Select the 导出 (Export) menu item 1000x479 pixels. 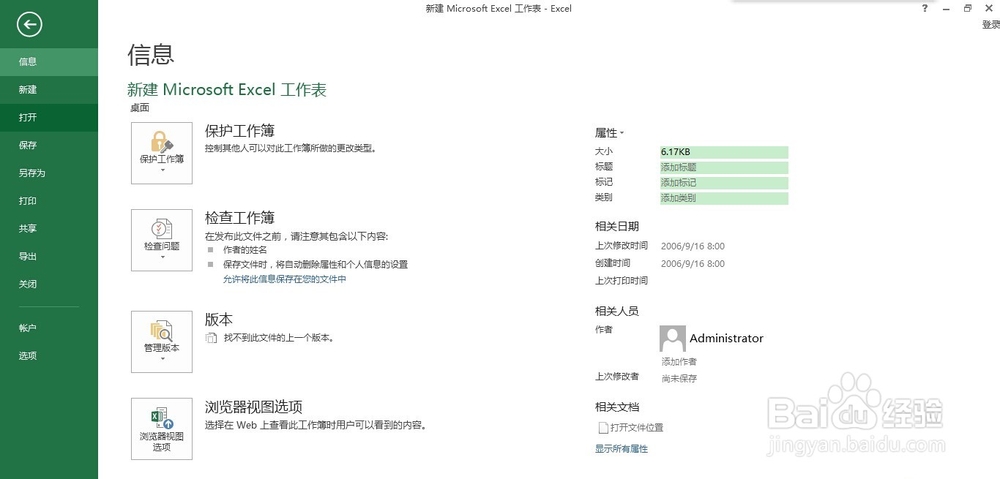click(x=48, y=256)
